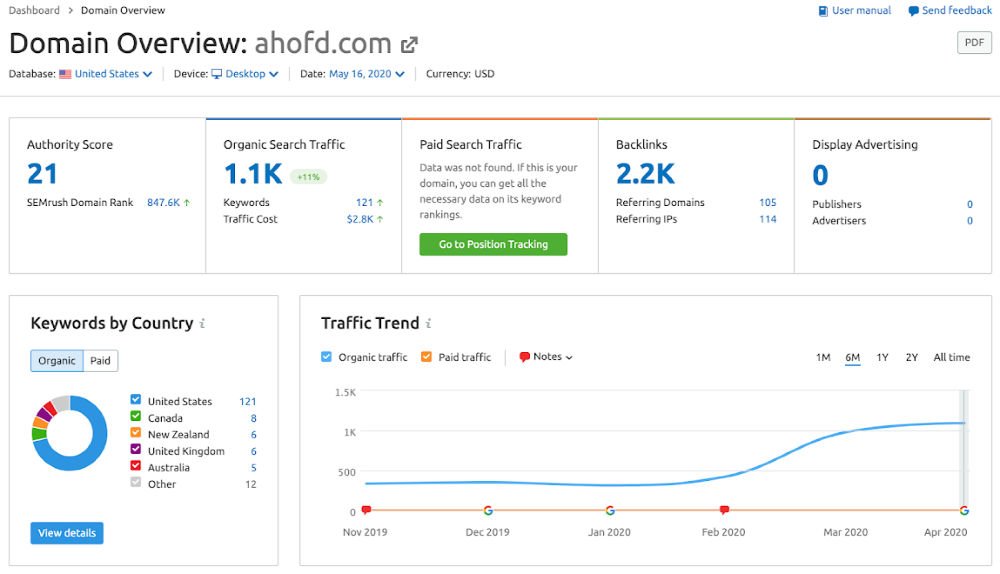Click the up arrow beside SEMrush Domain Rank 847.6K

pyautogui.click(x=187, y=203)
